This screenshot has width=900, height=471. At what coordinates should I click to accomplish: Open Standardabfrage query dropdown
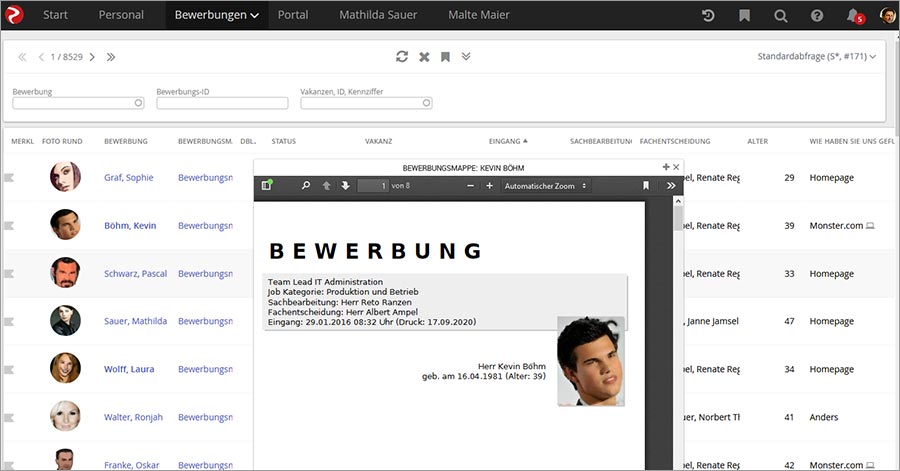point(816,56)
